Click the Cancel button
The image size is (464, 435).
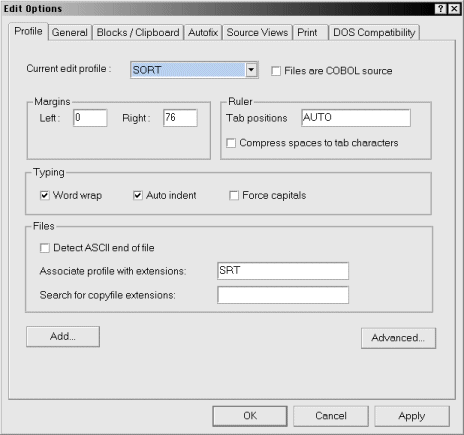point(331,416)
